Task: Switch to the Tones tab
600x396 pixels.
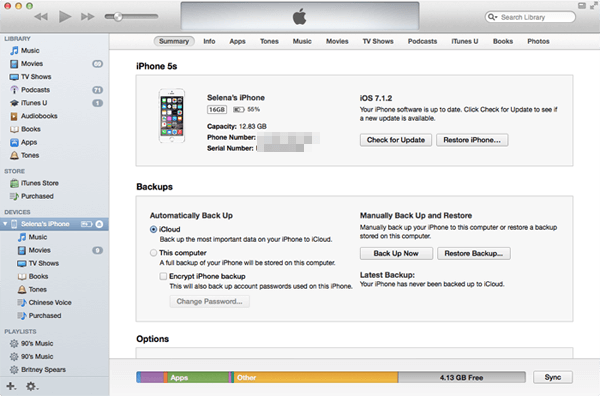Action: click(269, 41)
